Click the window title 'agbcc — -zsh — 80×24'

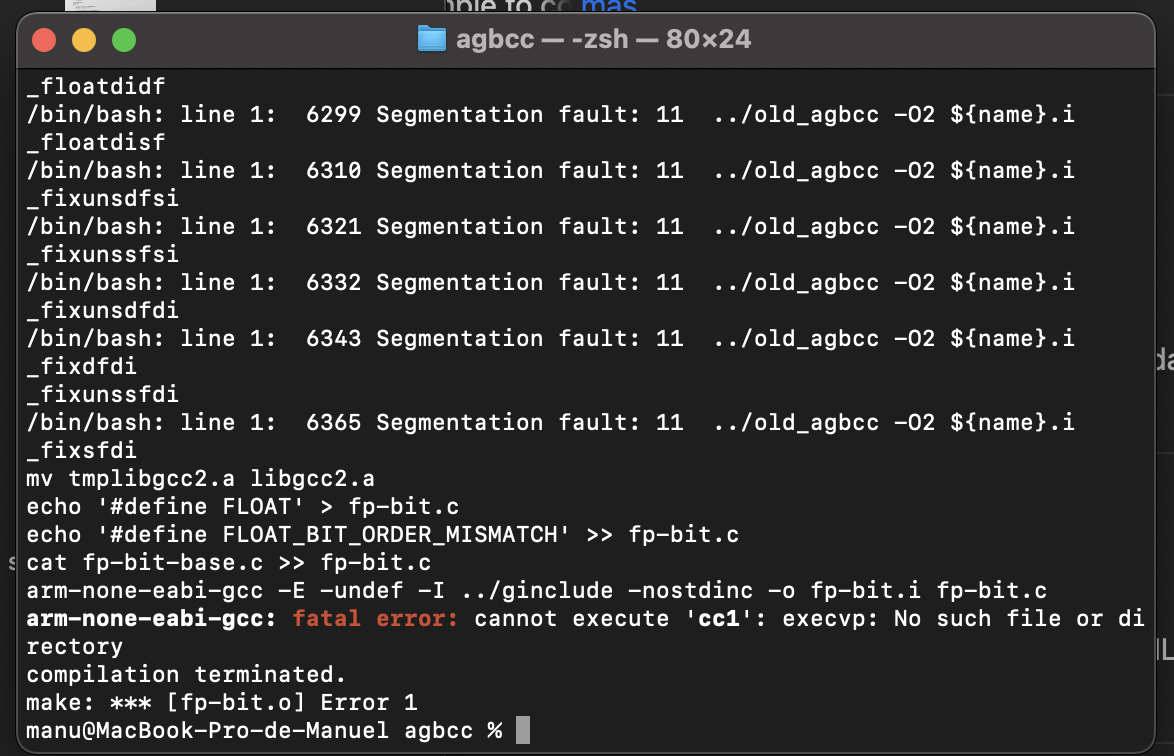tap(603, 40)
